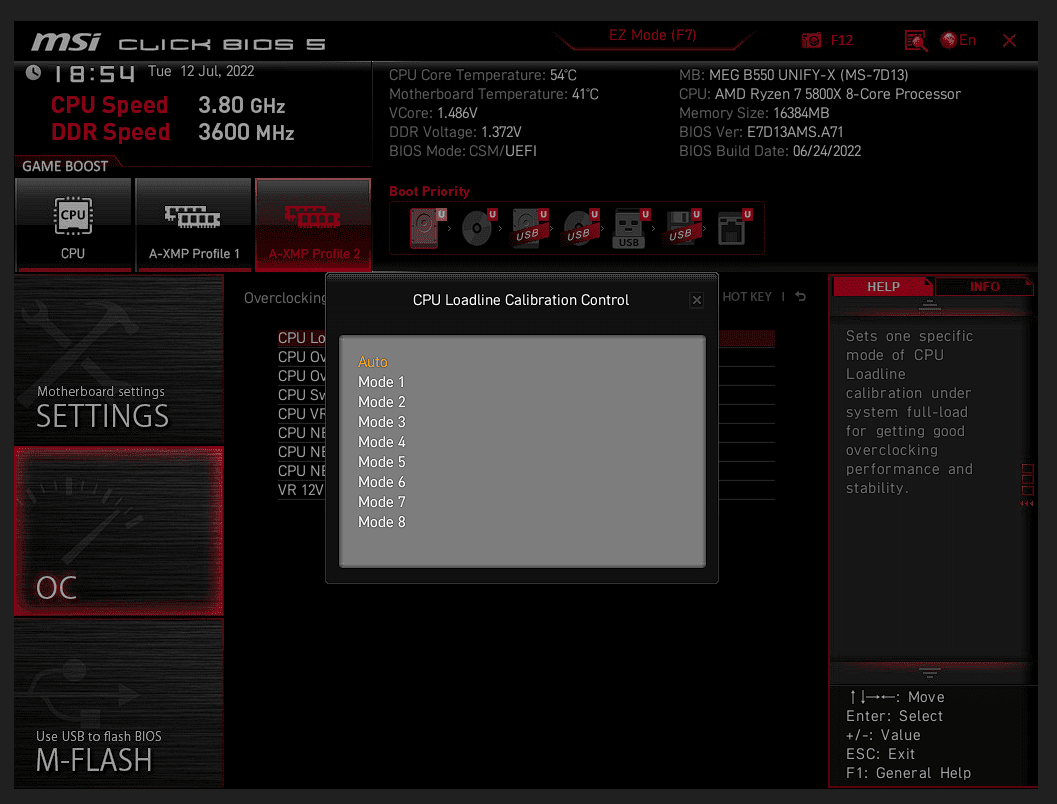The width and height of the screenshot is (1057, 804).
Task: Open the BIOS search magnifier icon
Action: 915,40
